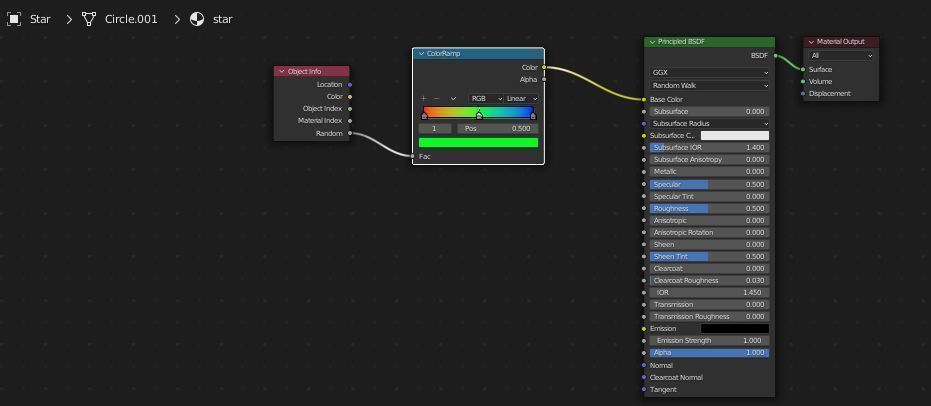
Task: Collapse the Object Info node
Action: click(x=281, y=71)
